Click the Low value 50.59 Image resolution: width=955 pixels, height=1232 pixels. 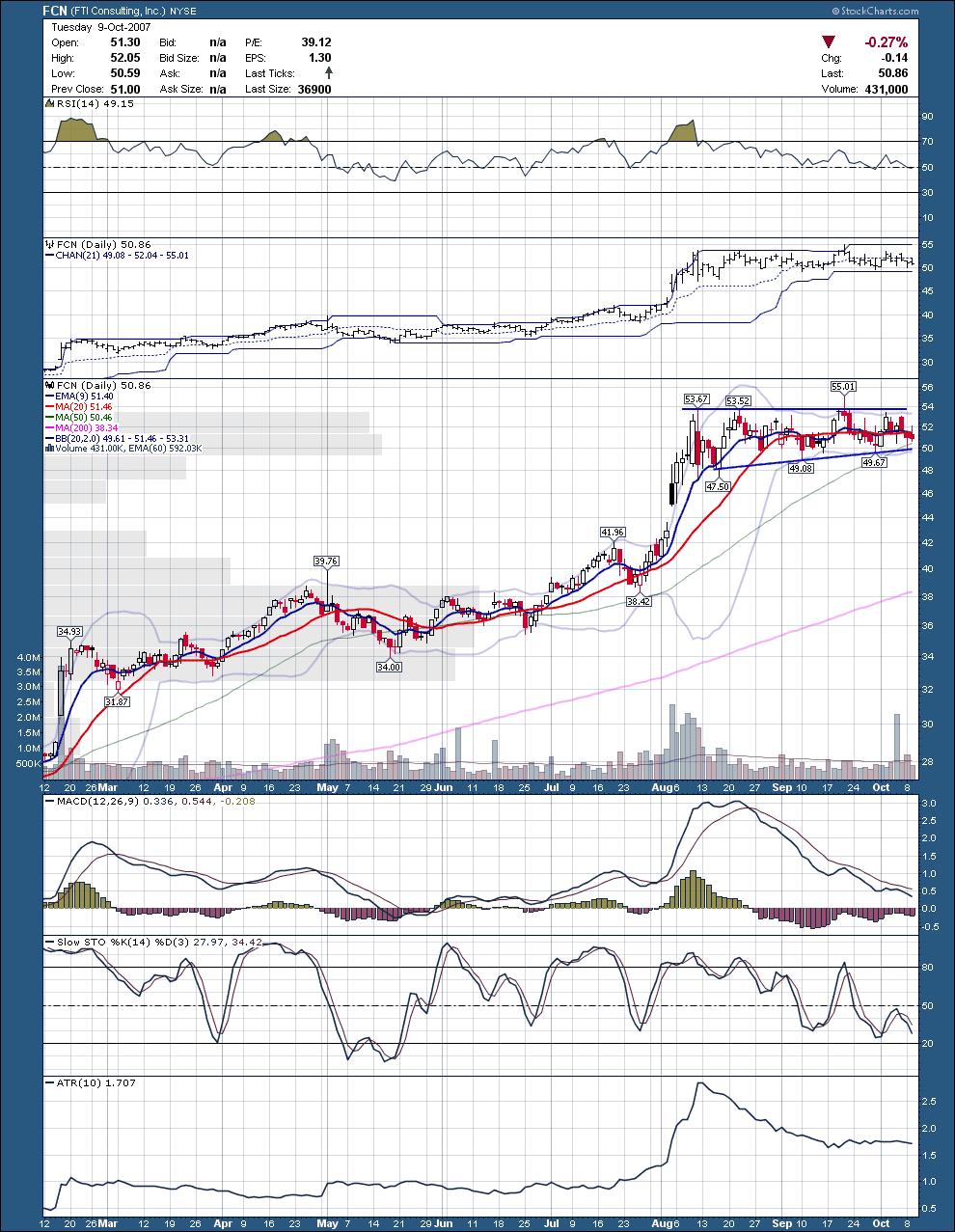tap(127, 73)
